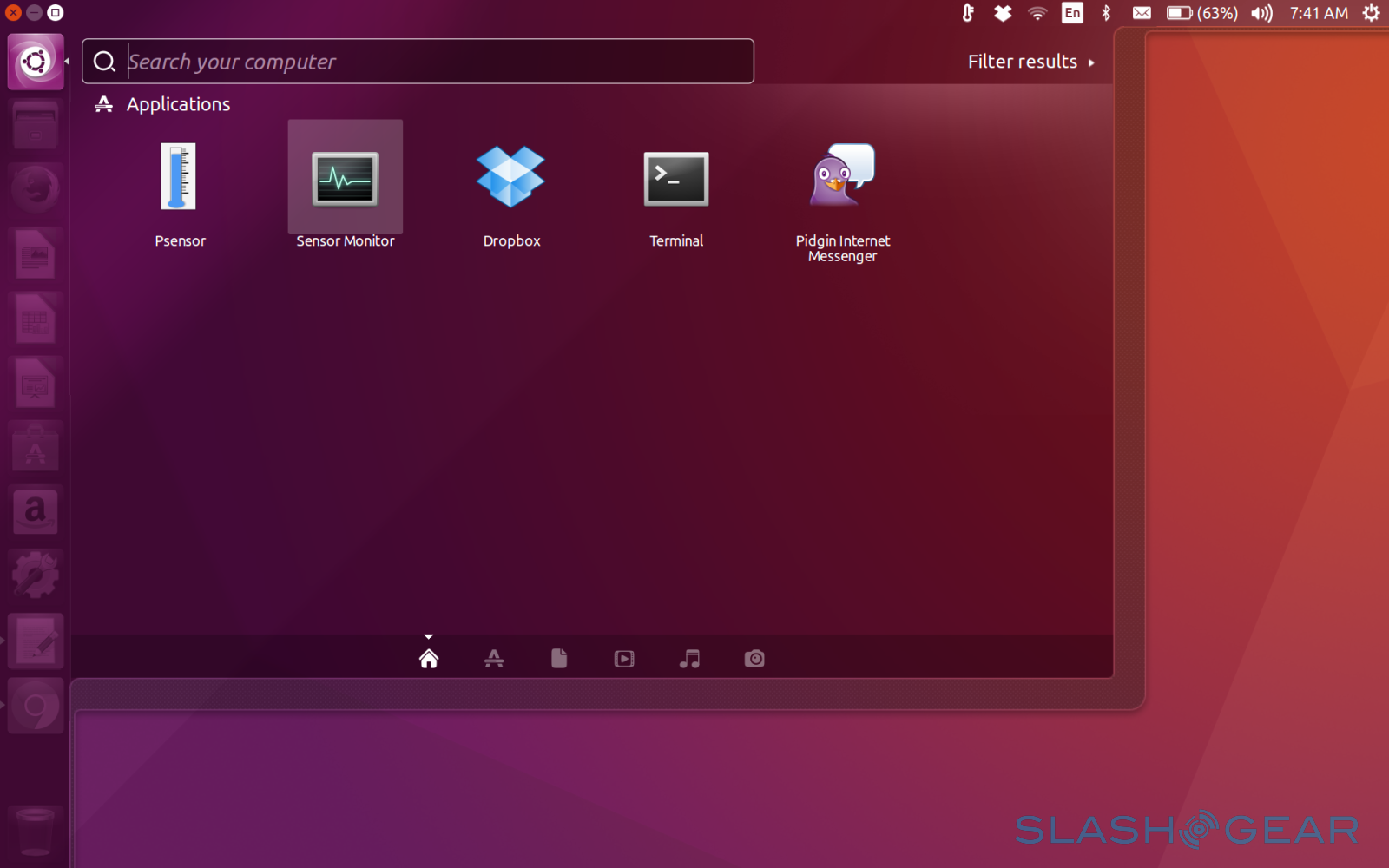Open the battery indicator menu
Screen dimensions: 1389x868
pyautogui.click(x=1201, y=13)
